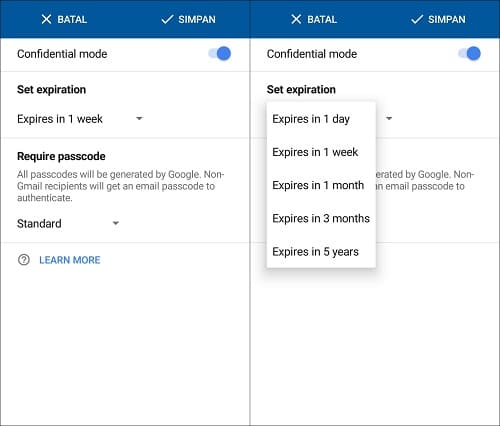Tap SIMPAN label in the left header
500x426 pixels.
197,20
